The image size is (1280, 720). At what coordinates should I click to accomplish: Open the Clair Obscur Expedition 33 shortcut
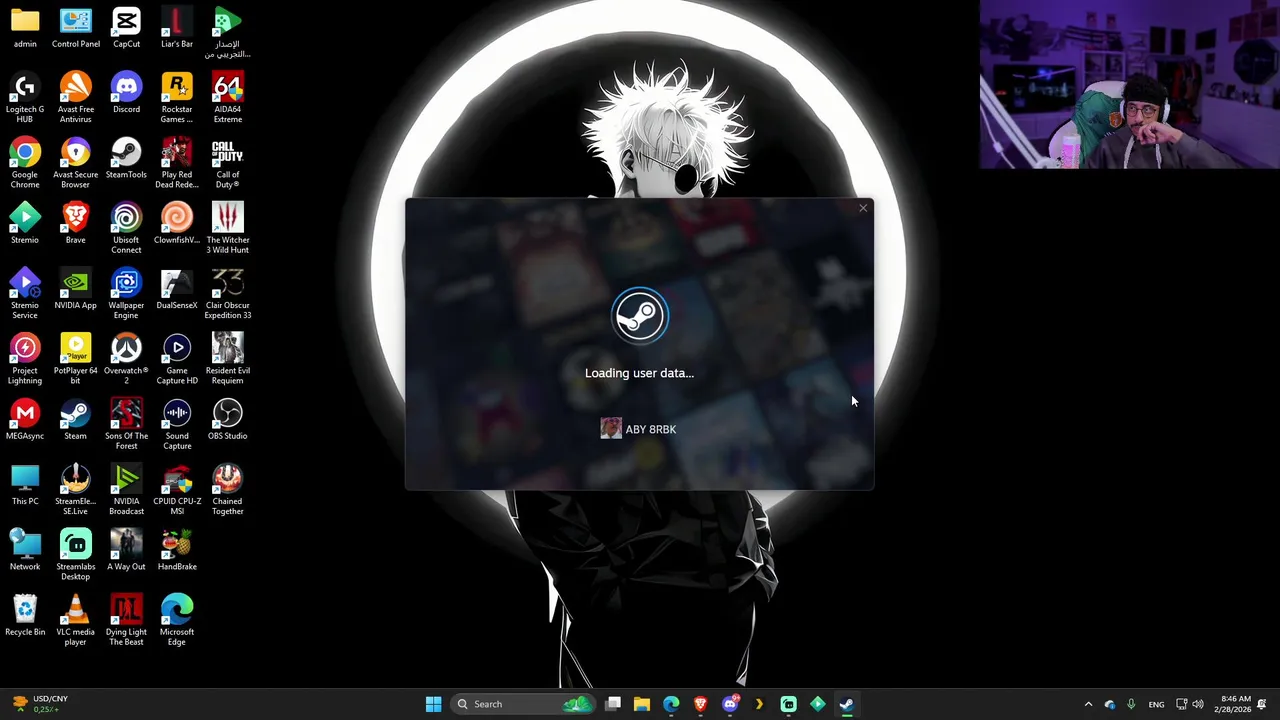(x=227, y=293)
